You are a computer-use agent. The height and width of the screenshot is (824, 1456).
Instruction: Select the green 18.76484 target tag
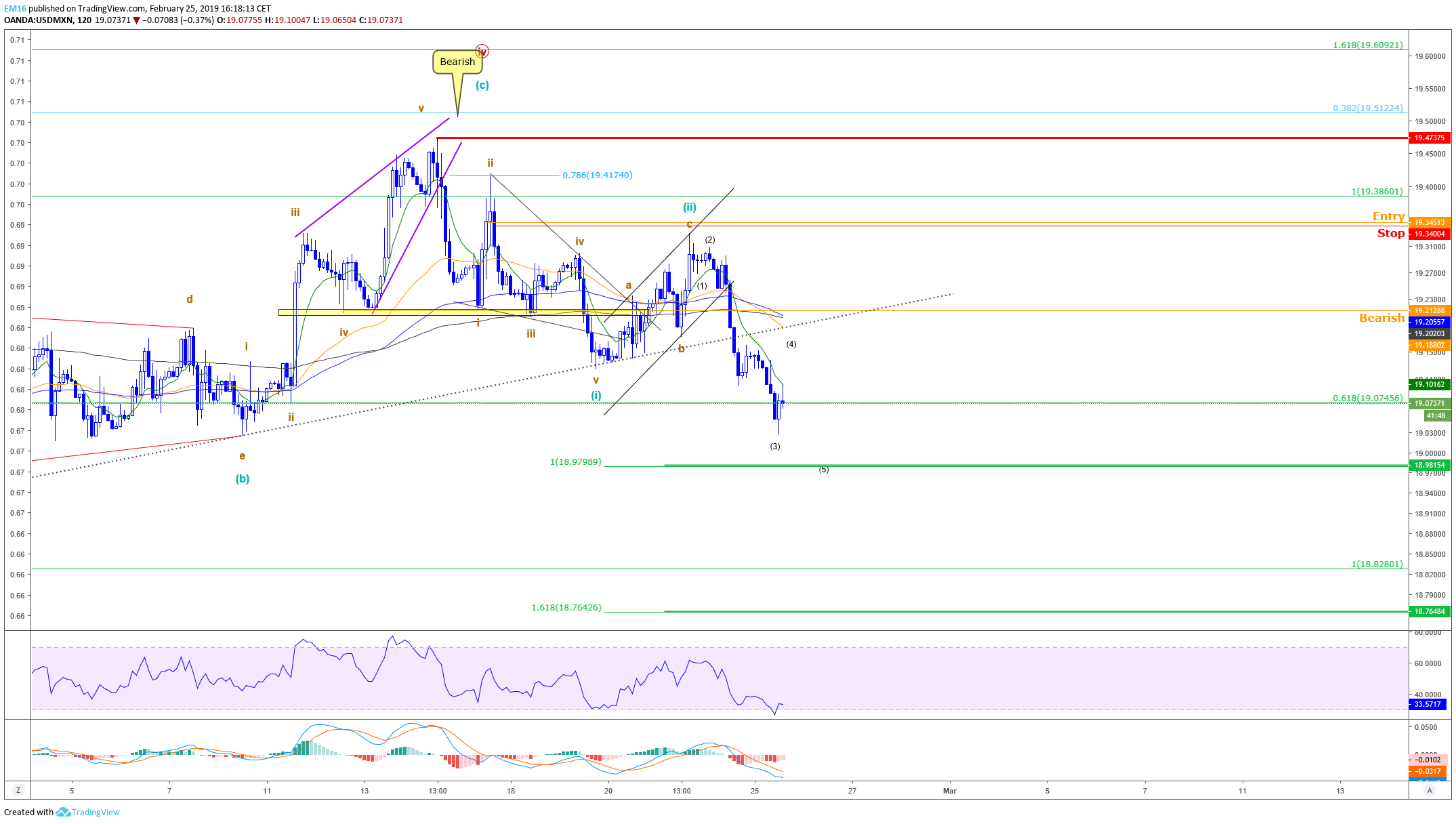click(x=1430, y=611)
